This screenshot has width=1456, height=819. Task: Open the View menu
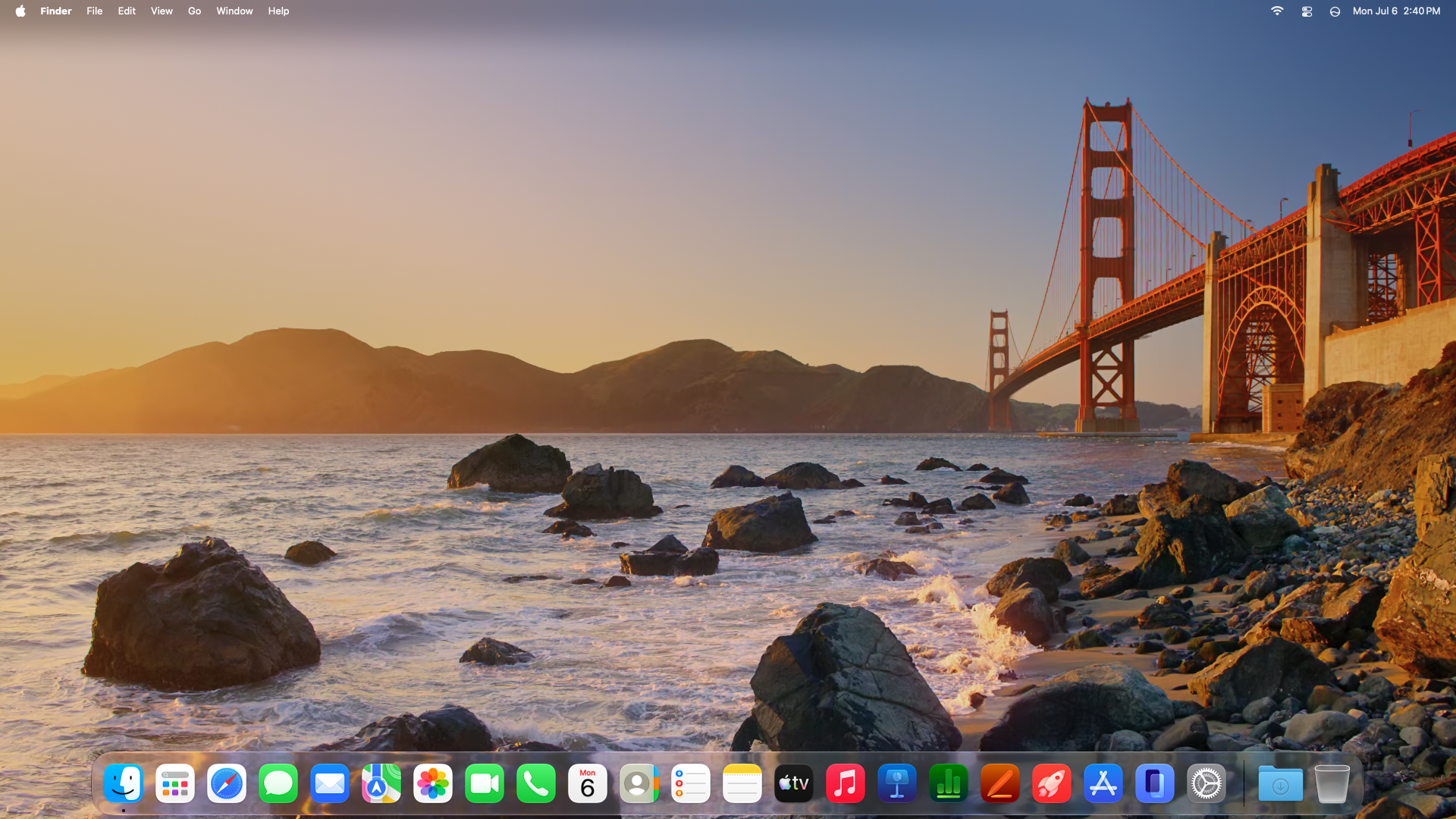(162, 11)
